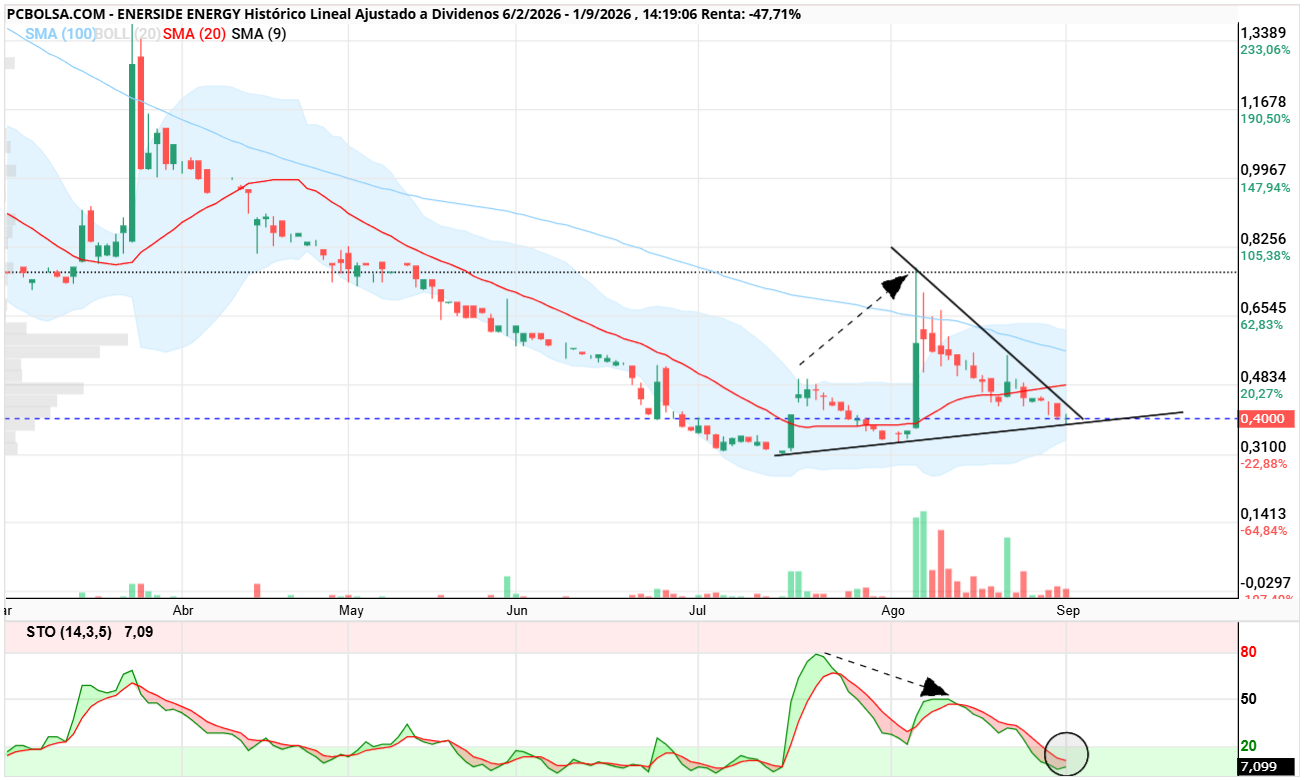Click the May month label
1304x781 pixels.
pos(351,609)
